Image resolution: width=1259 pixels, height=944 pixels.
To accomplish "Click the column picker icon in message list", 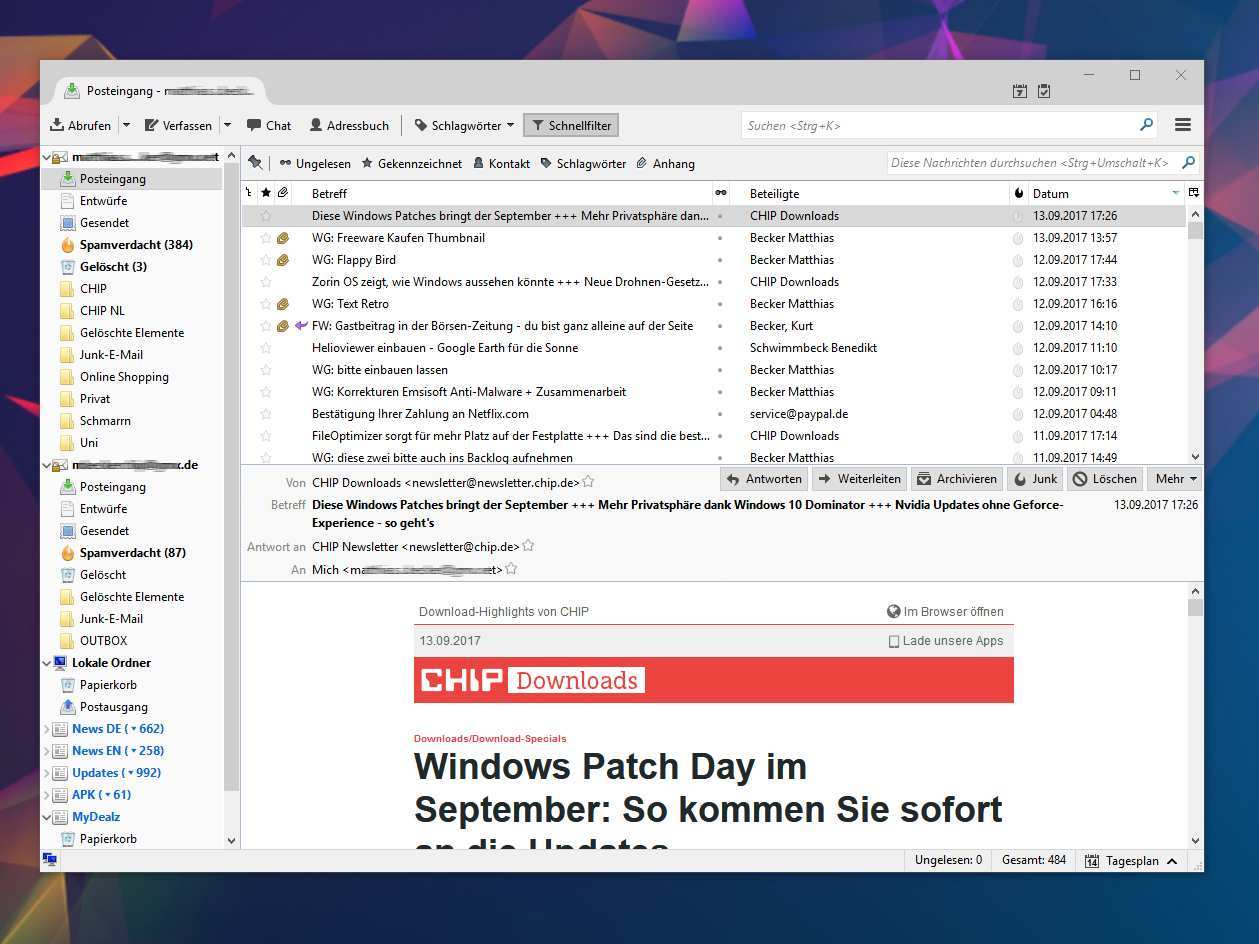I will tap(1193, 193).
